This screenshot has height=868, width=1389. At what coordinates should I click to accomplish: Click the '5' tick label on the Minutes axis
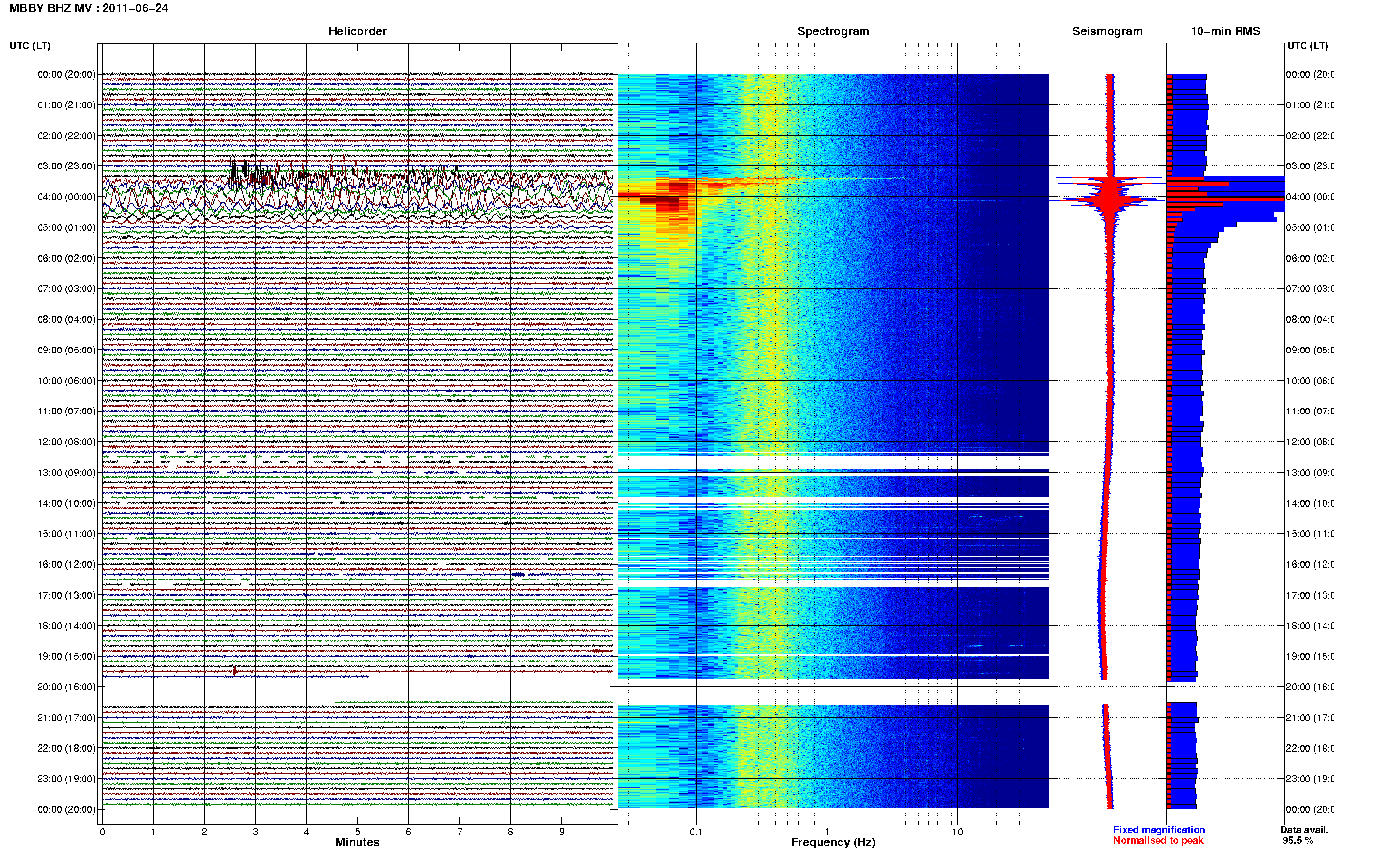358,832
